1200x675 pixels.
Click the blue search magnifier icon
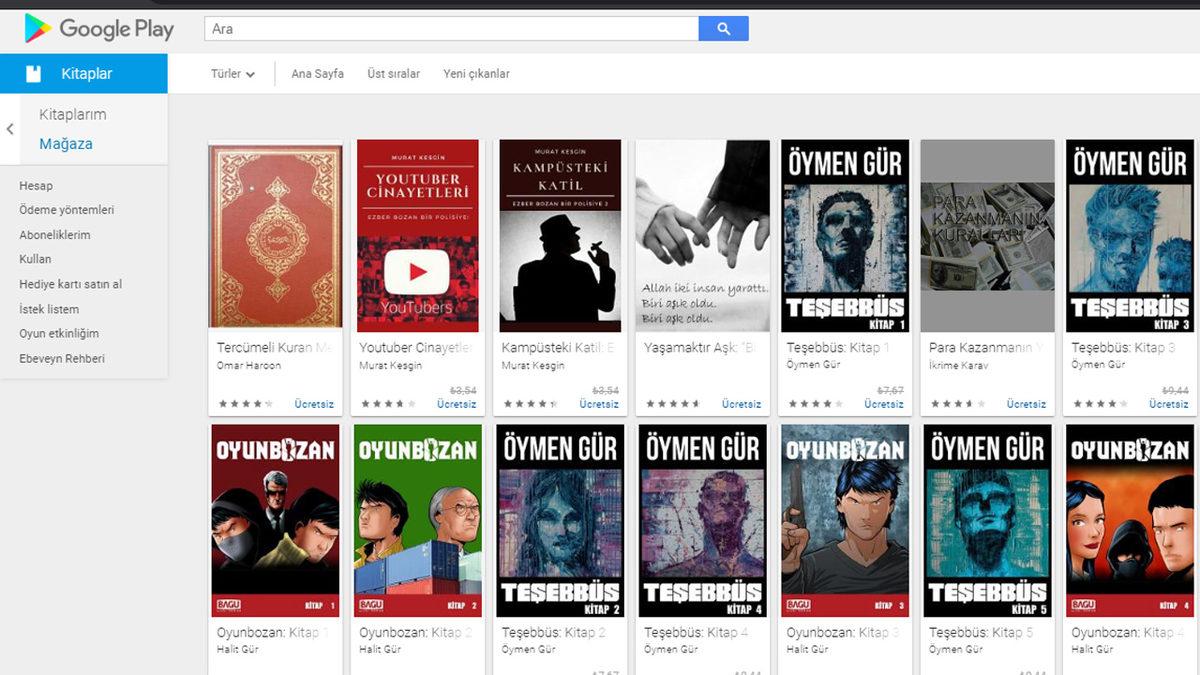(723, 28)
